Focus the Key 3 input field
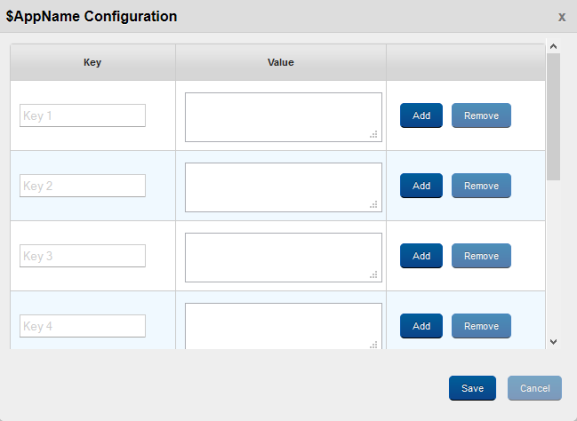Viewport: 577px width, 421px height. tap(82, 256)
